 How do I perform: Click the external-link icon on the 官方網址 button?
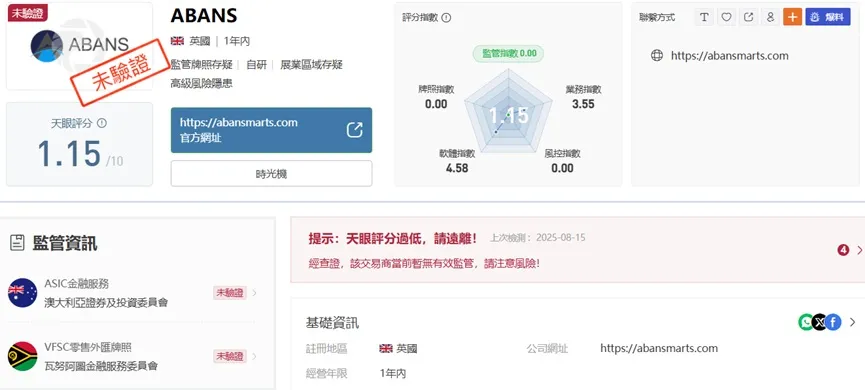pos(354,130)
